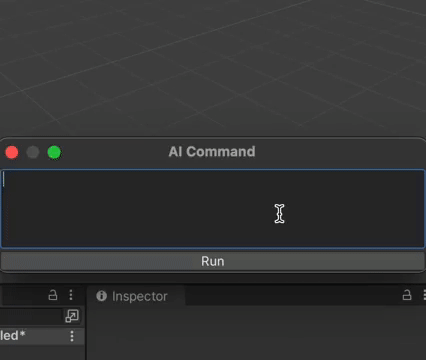Click the Hierarchy search field
Viewport: 426px width, 360px height.
[31, 316]
